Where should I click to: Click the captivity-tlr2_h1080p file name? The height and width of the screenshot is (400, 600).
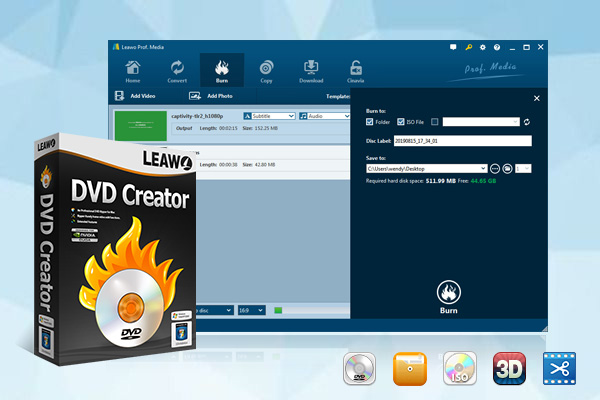(197, 116)
